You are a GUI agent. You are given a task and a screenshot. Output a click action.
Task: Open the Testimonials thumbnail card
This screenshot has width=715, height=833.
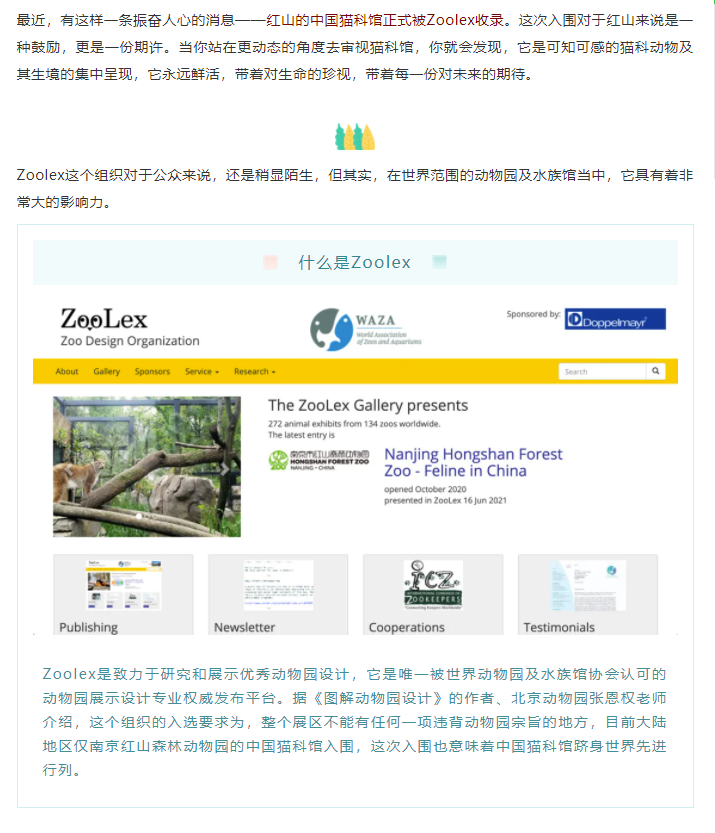click(588, 594)
